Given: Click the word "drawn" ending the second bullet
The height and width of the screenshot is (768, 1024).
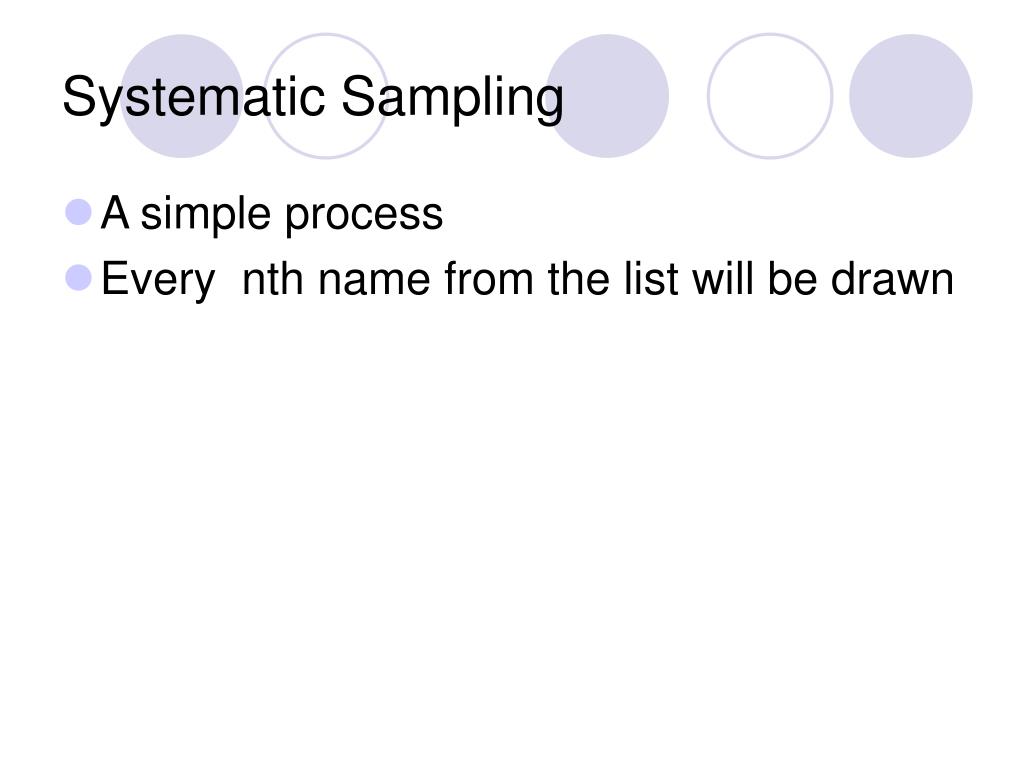Looking at the screenshot, I should pos(892,279).
